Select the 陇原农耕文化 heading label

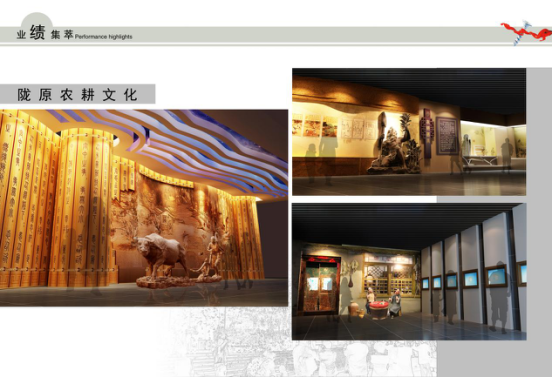point(77,94)
